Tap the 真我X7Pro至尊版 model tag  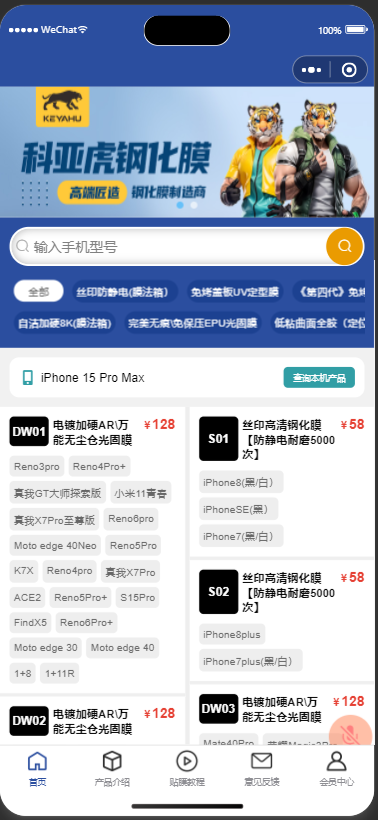[54, 520]
